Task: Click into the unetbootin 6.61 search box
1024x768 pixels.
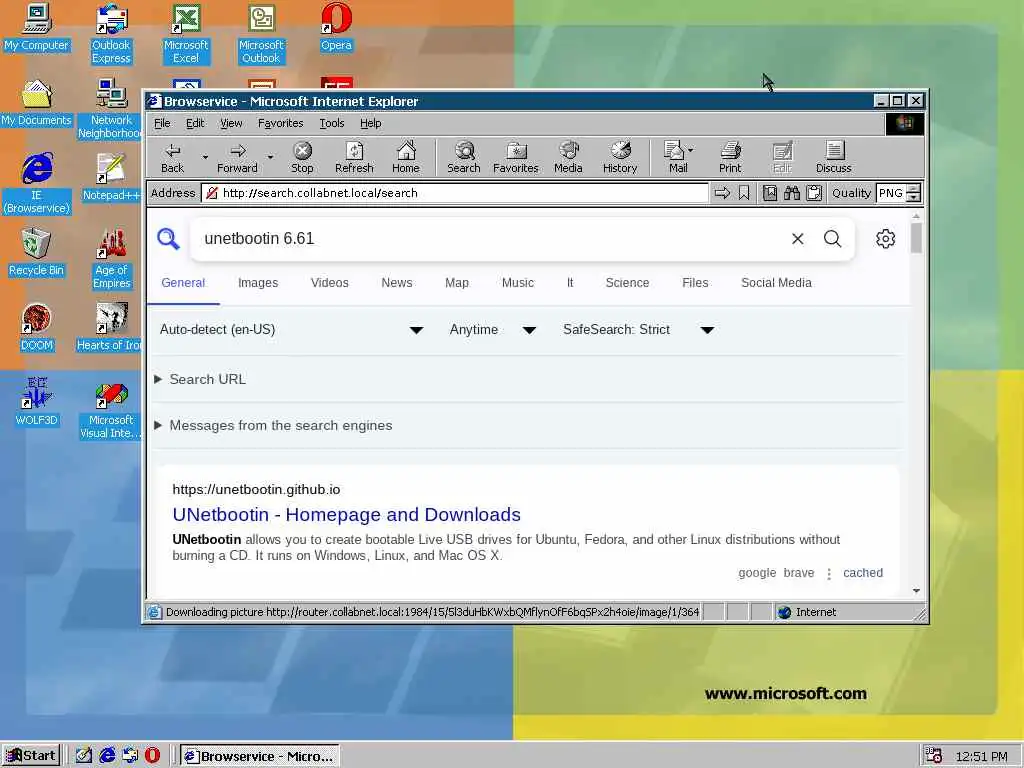Action: point(490,238)
